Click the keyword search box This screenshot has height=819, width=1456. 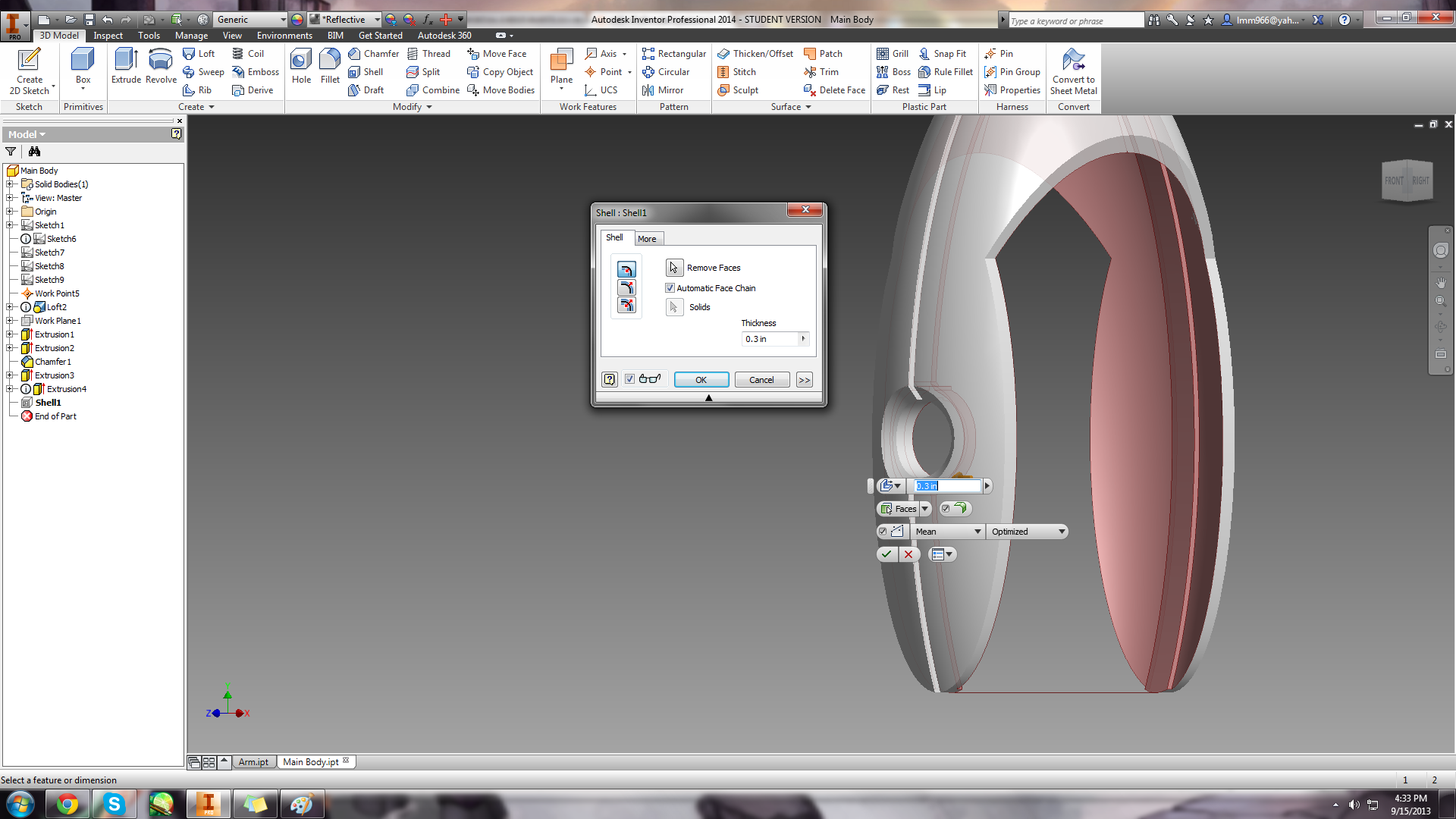tap(1075, 20)
